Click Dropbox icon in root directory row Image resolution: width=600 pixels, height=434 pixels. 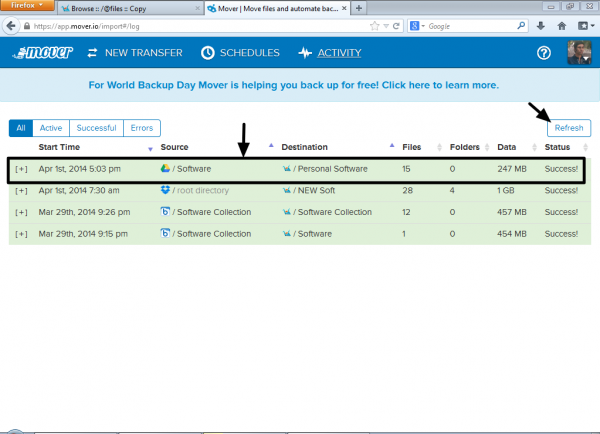point(166,190)
